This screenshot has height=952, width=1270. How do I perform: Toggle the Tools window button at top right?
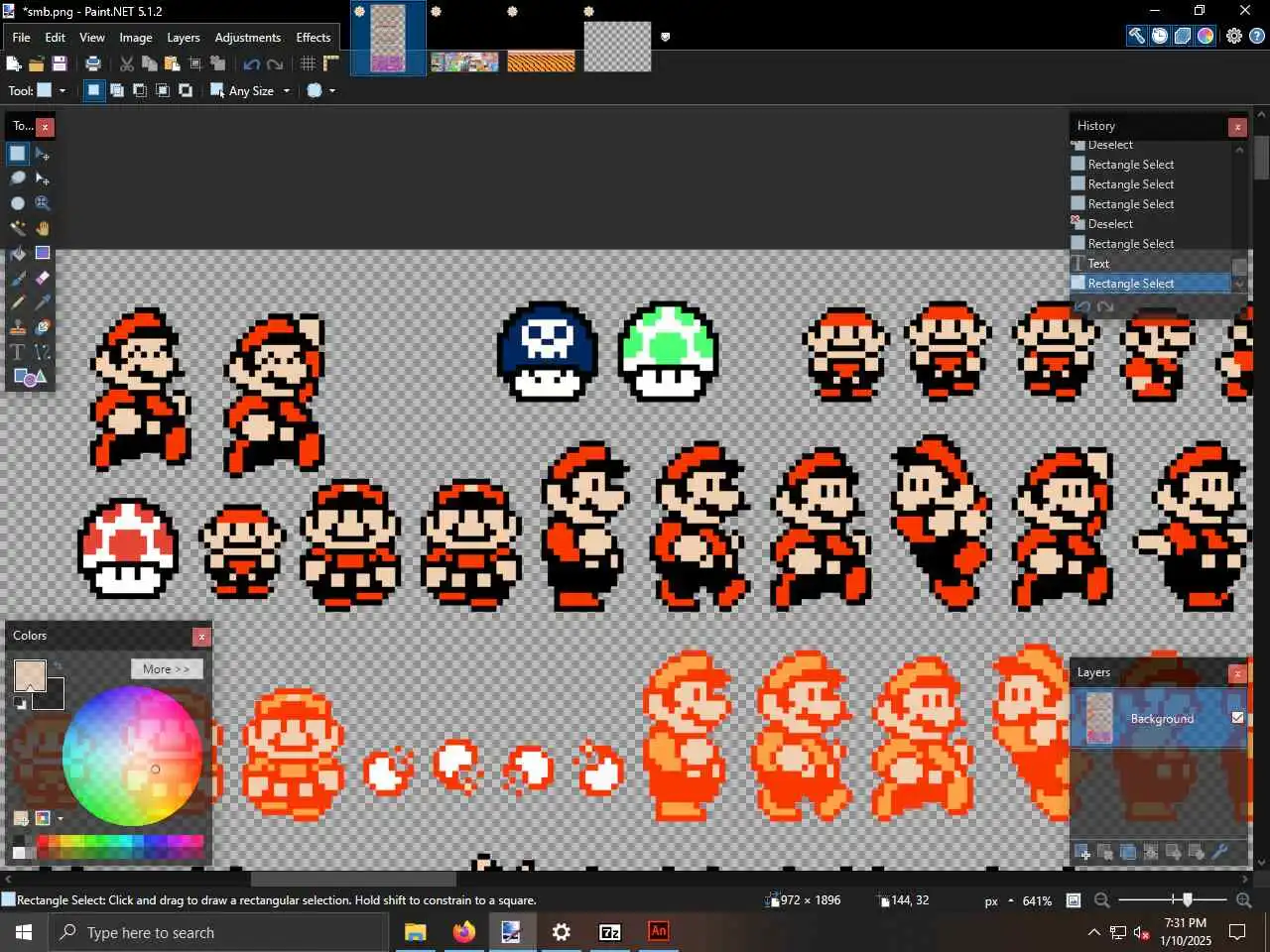tap(1137, 36)
